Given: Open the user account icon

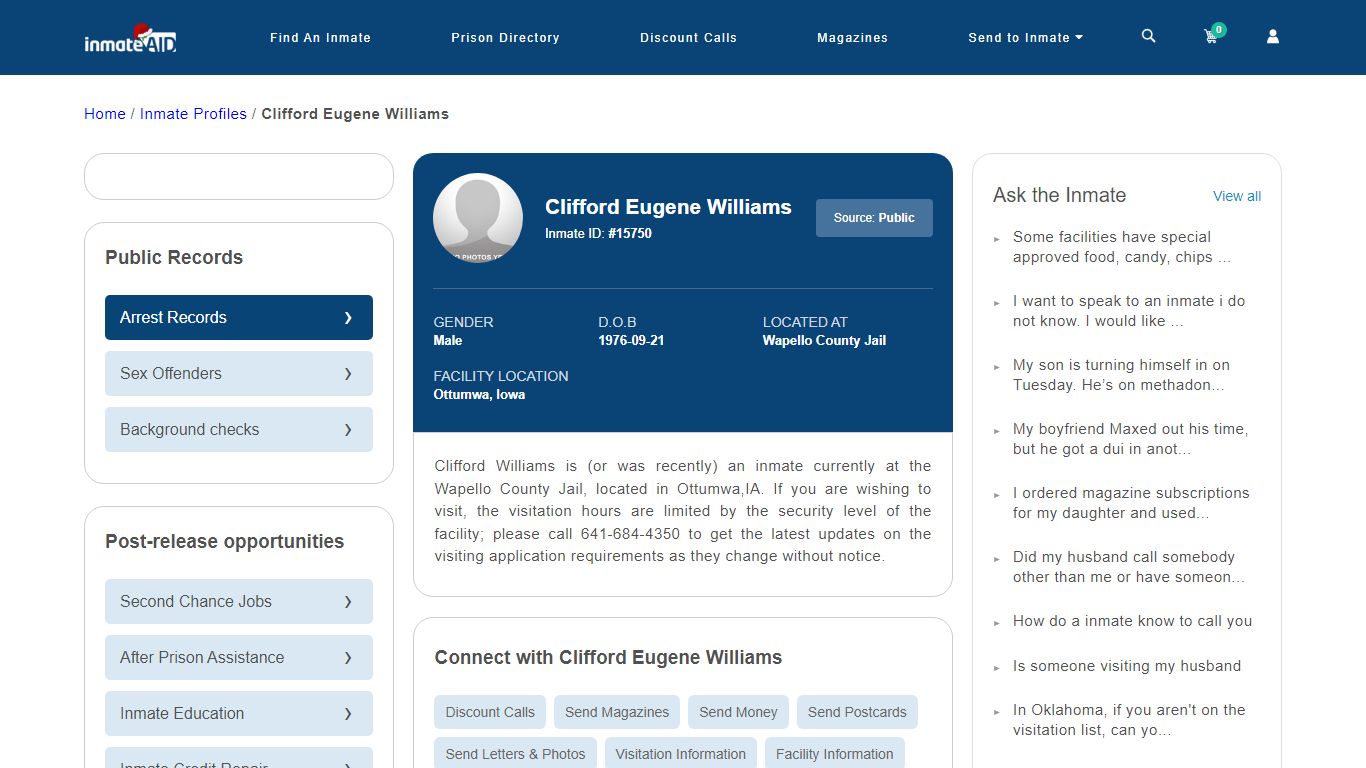Looking at the screenshot, I should point(1273,36).
